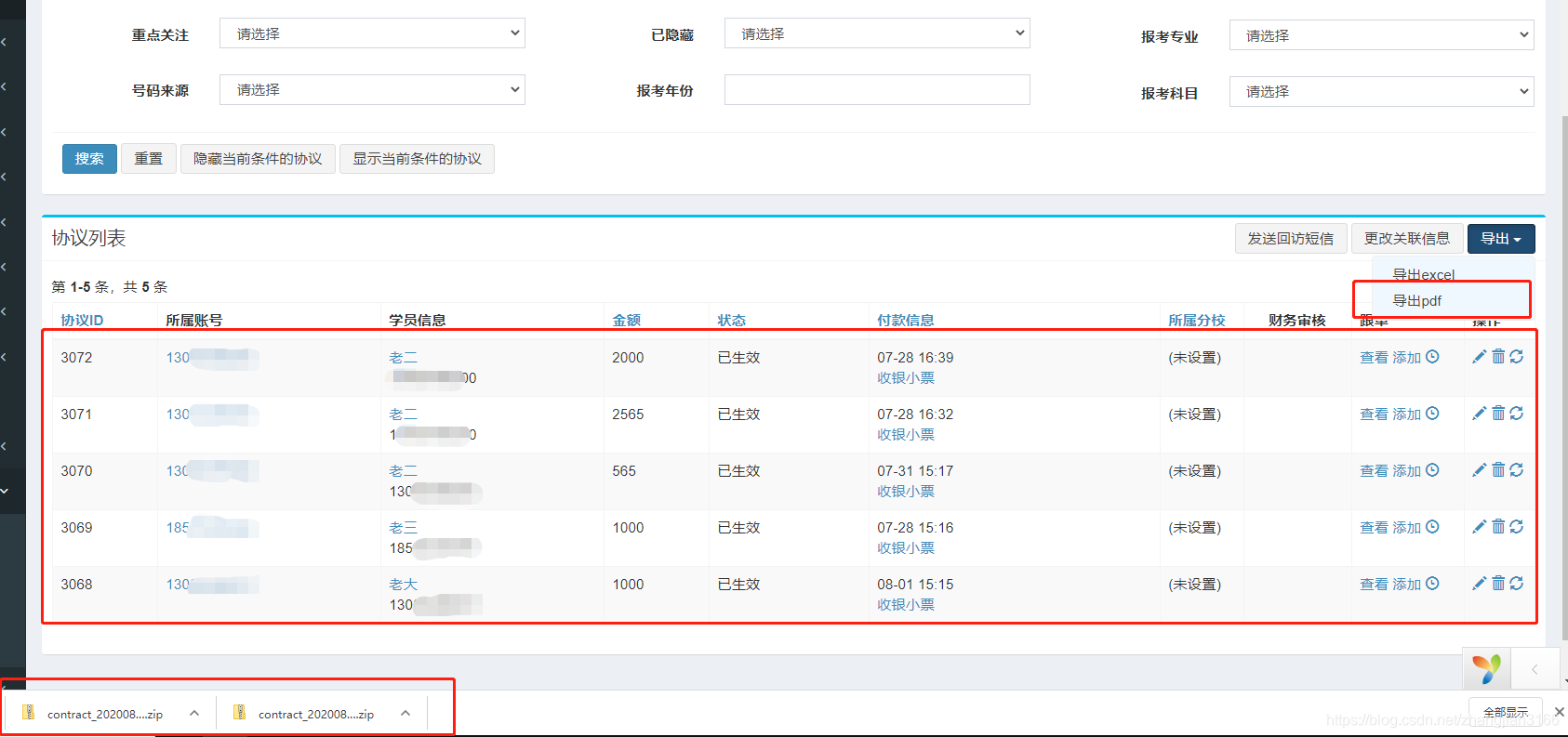The image size is (1568, 737).
Task: Open follow-up clock icon for row 3071
Action: tap(1432, 414)
